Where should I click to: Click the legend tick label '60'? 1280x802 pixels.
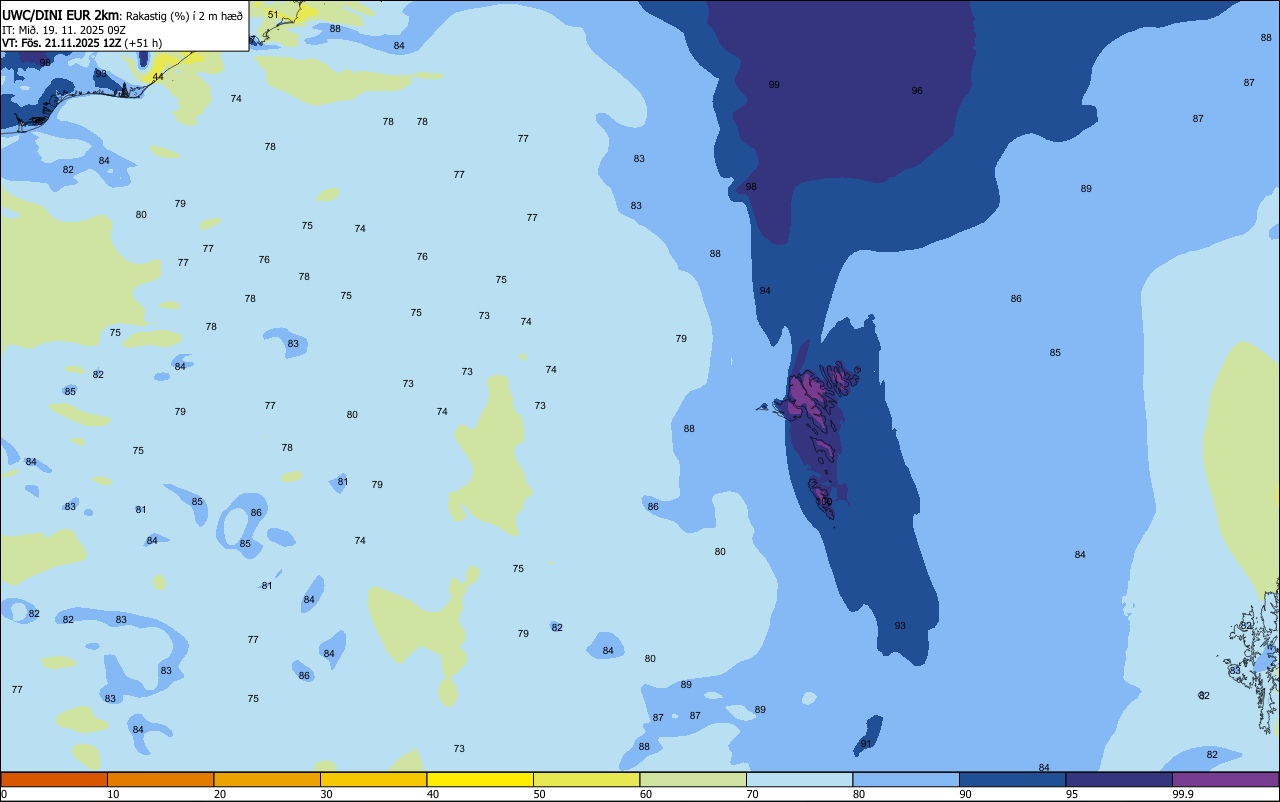pos(646,794)
